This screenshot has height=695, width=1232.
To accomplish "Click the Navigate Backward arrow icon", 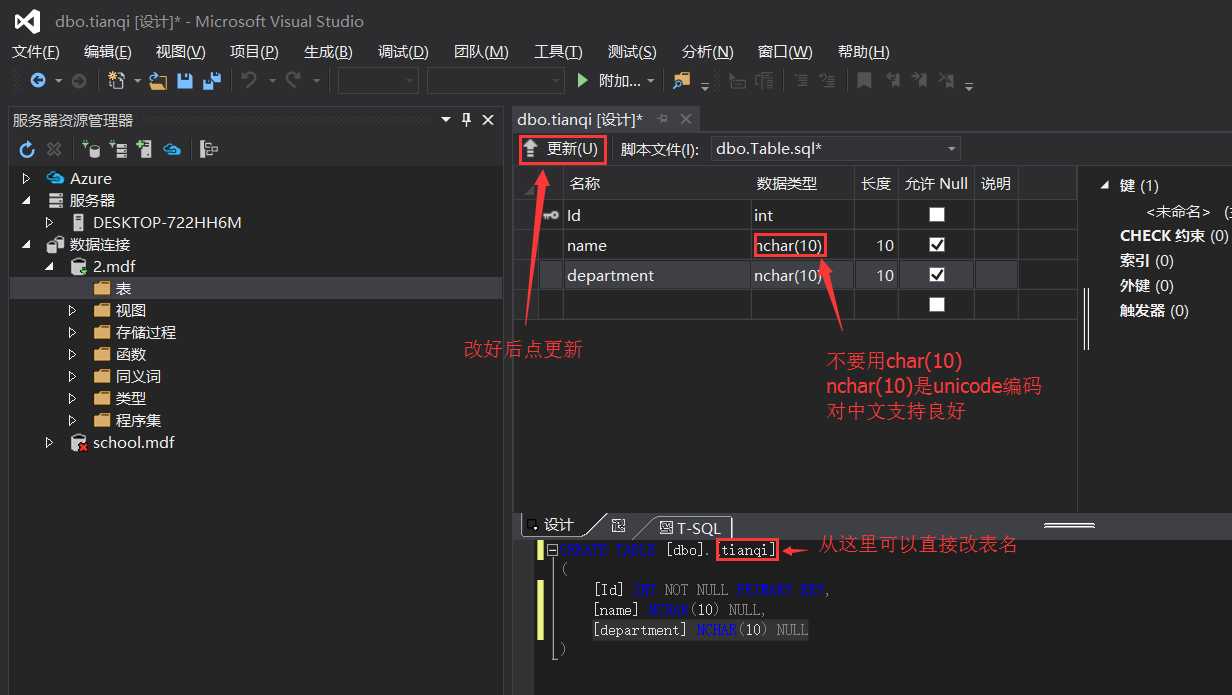I will click(38, 81).
